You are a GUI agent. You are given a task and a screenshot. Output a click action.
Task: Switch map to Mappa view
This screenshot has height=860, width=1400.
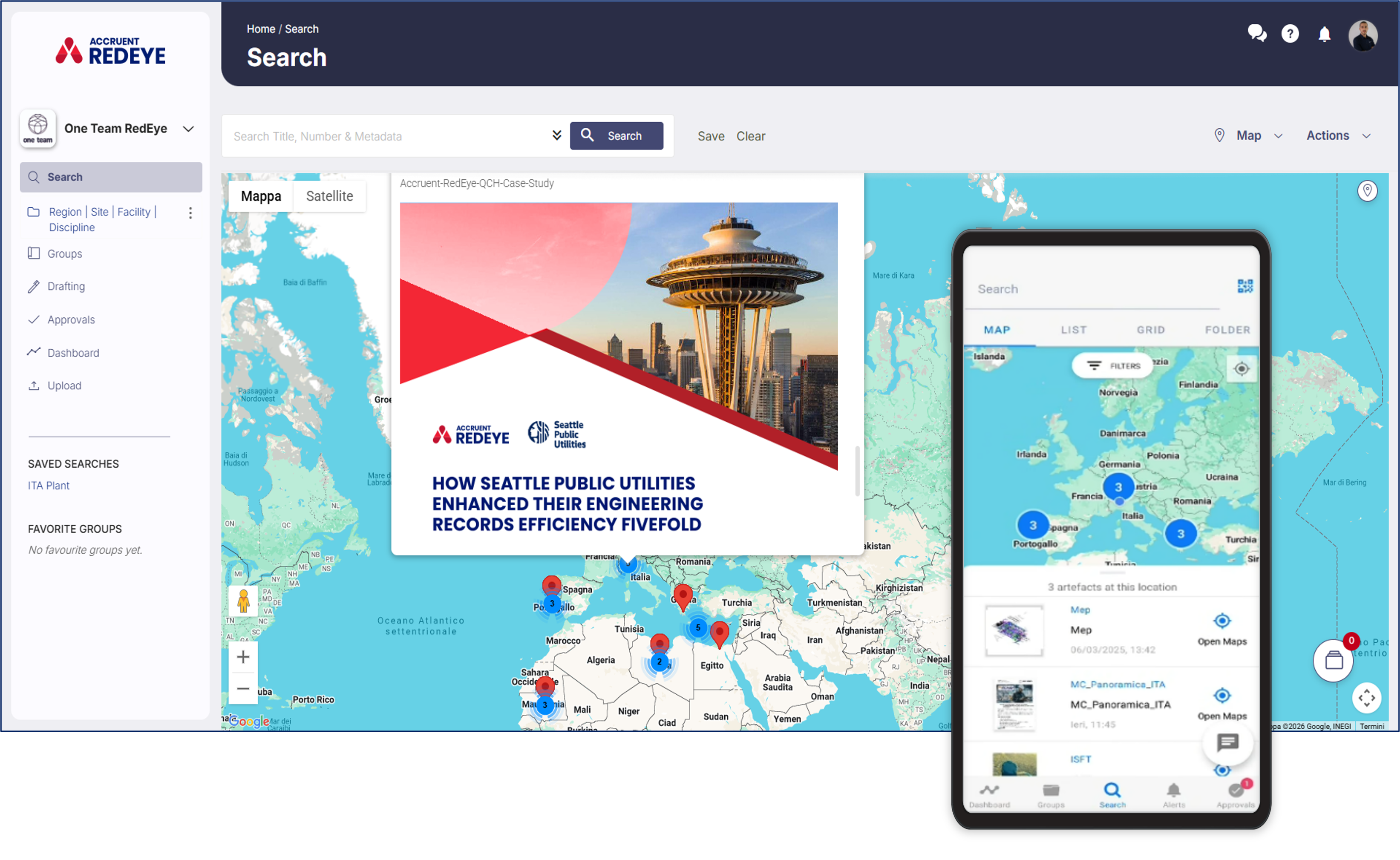(x=261, y=196)
